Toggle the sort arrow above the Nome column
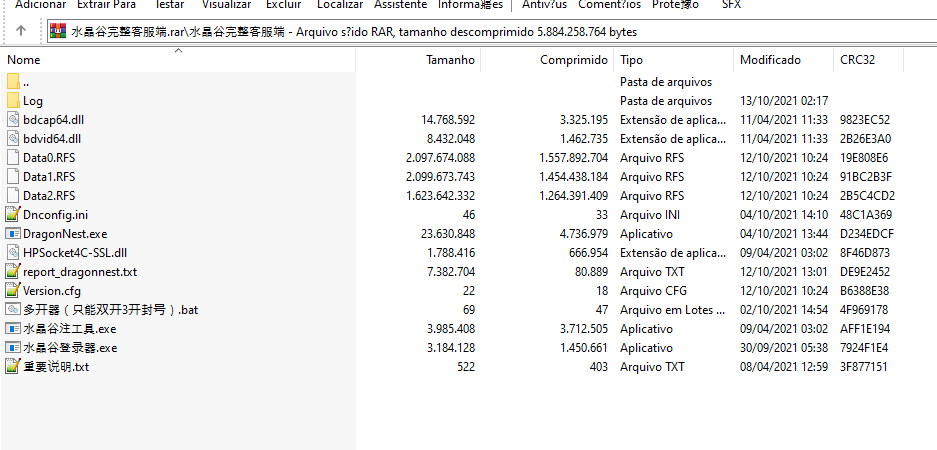This screenshot has height=450, width=937. point(178,51)
